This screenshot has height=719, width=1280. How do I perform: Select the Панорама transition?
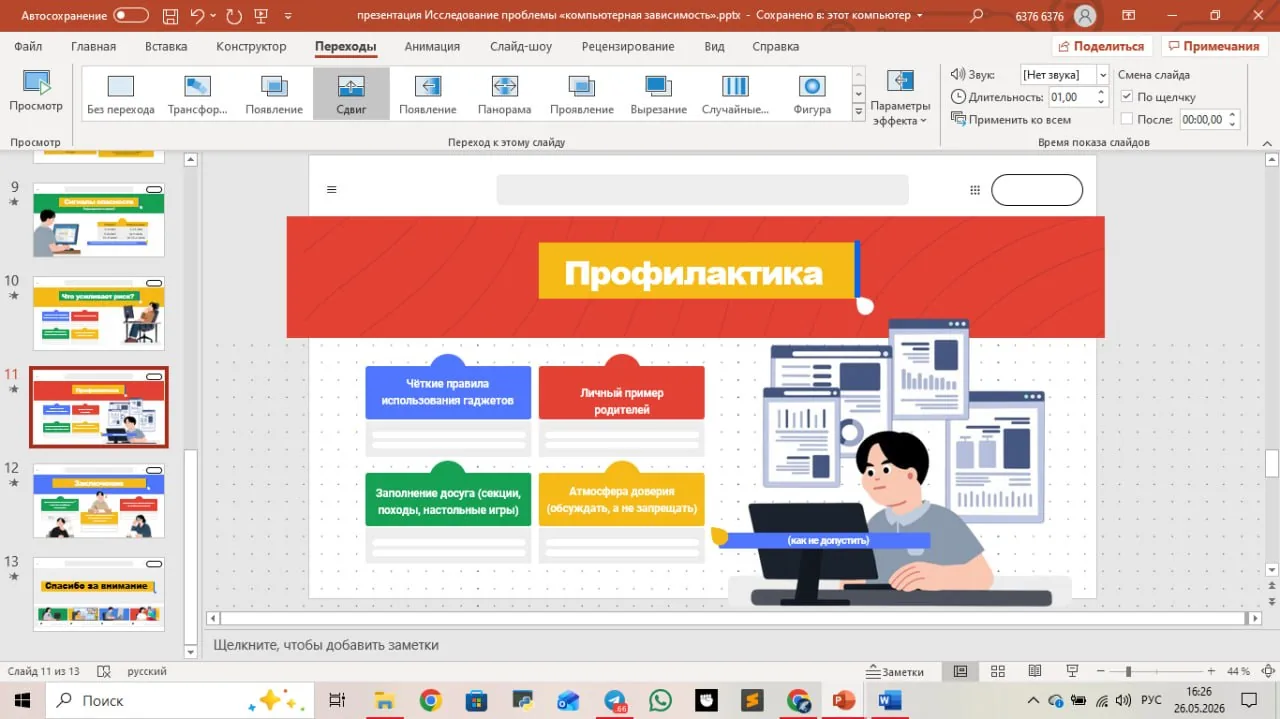[x=505, y=94]
